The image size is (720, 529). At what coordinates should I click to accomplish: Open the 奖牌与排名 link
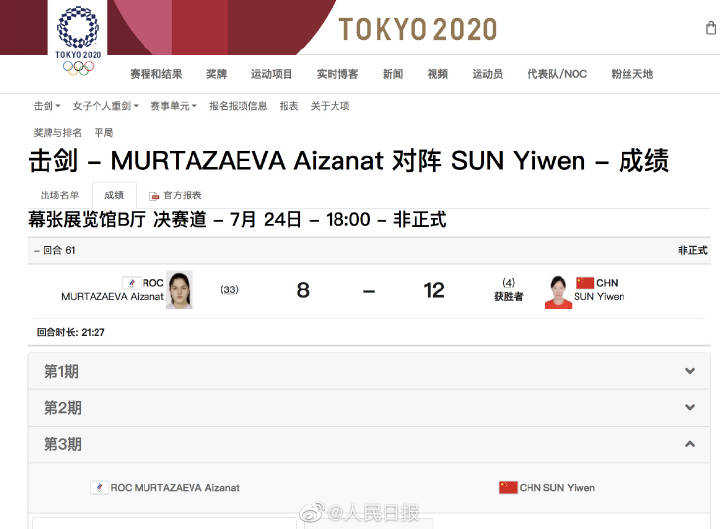pos(58,132)
